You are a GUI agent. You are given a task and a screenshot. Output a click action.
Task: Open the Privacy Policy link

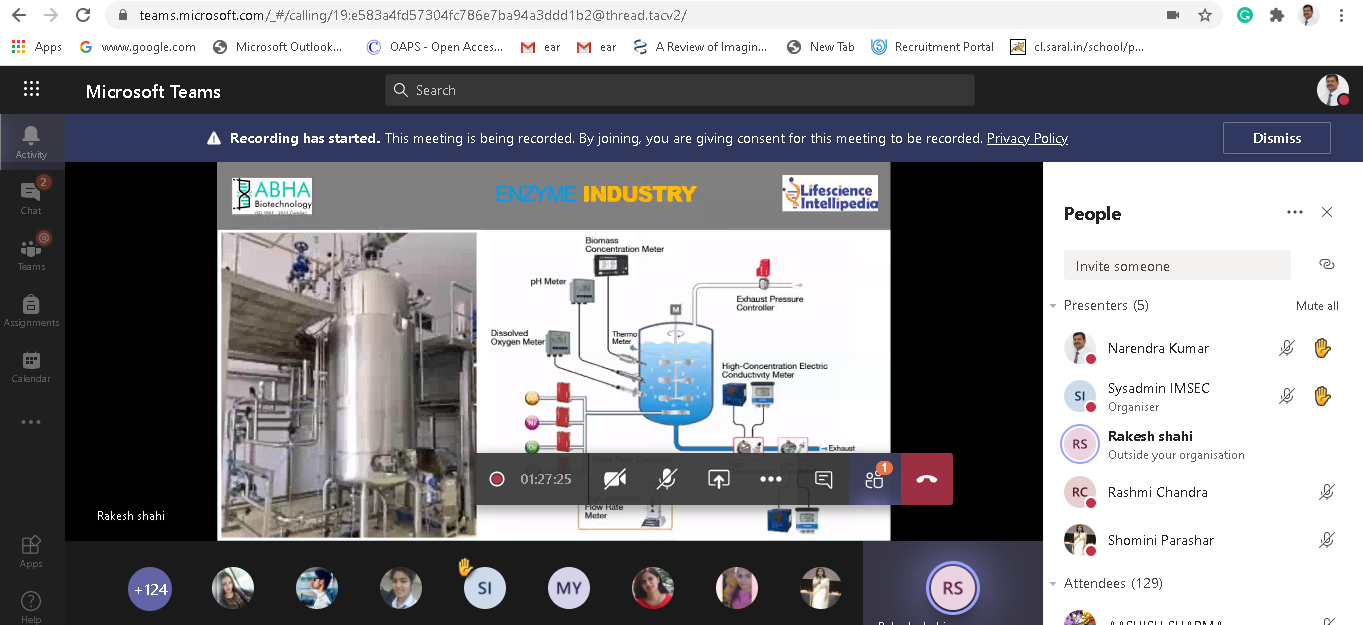1027,138
